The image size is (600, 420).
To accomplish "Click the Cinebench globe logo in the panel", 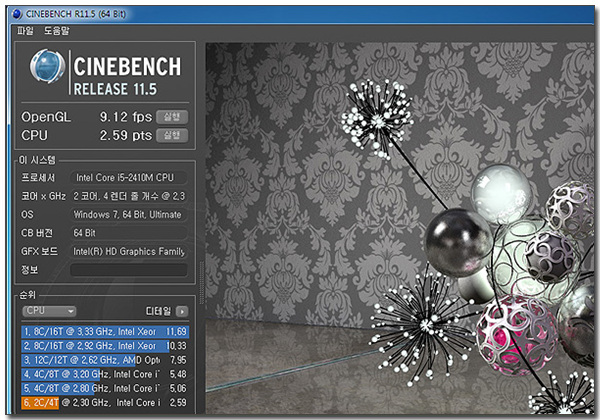I will click(x=47, y=67).
